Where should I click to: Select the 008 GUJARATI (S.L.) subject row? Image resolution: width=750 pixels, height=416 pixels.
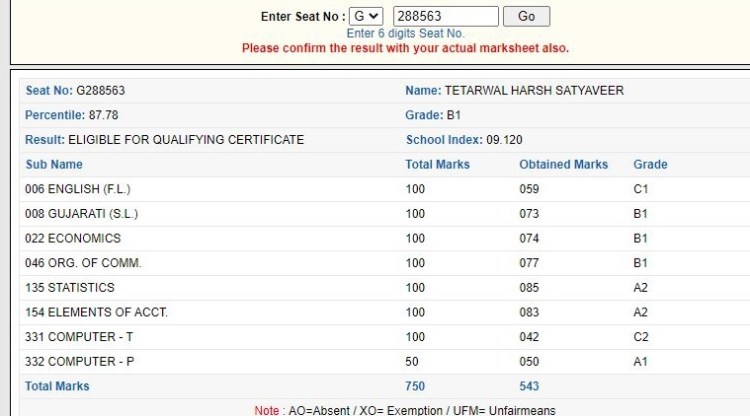click(81, 214)
